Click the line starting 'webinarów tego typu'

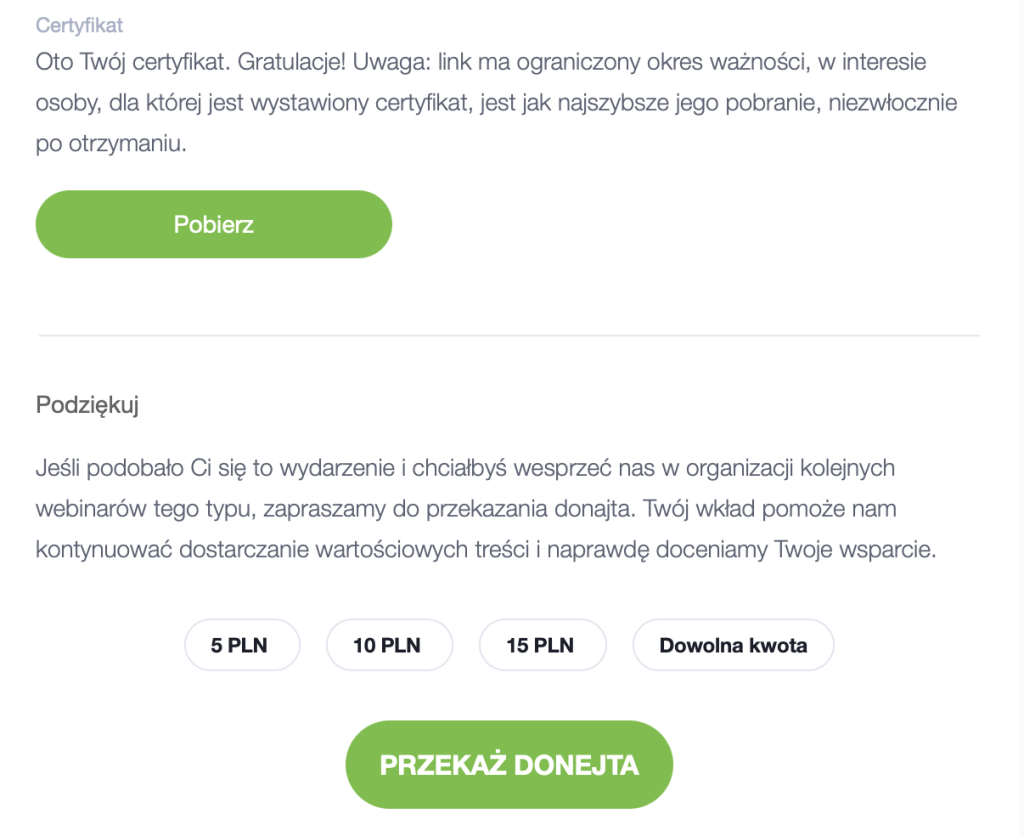pos(466,509)
